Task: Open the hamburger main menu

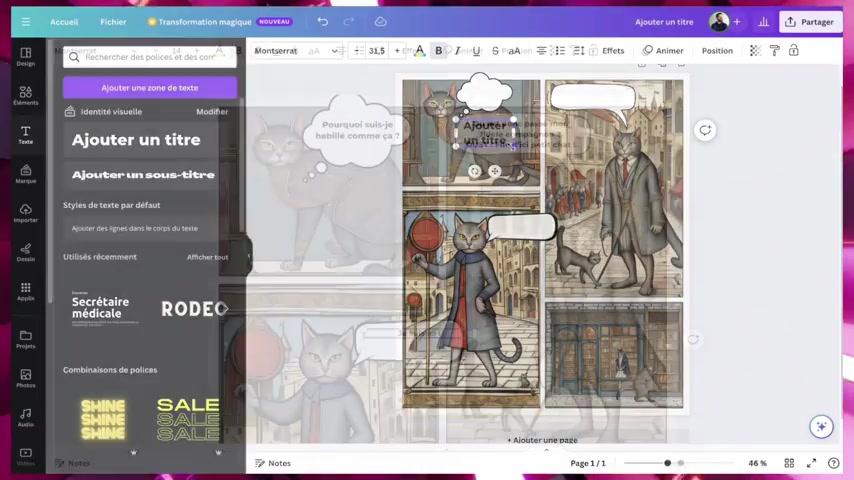Action: point(26,22)
